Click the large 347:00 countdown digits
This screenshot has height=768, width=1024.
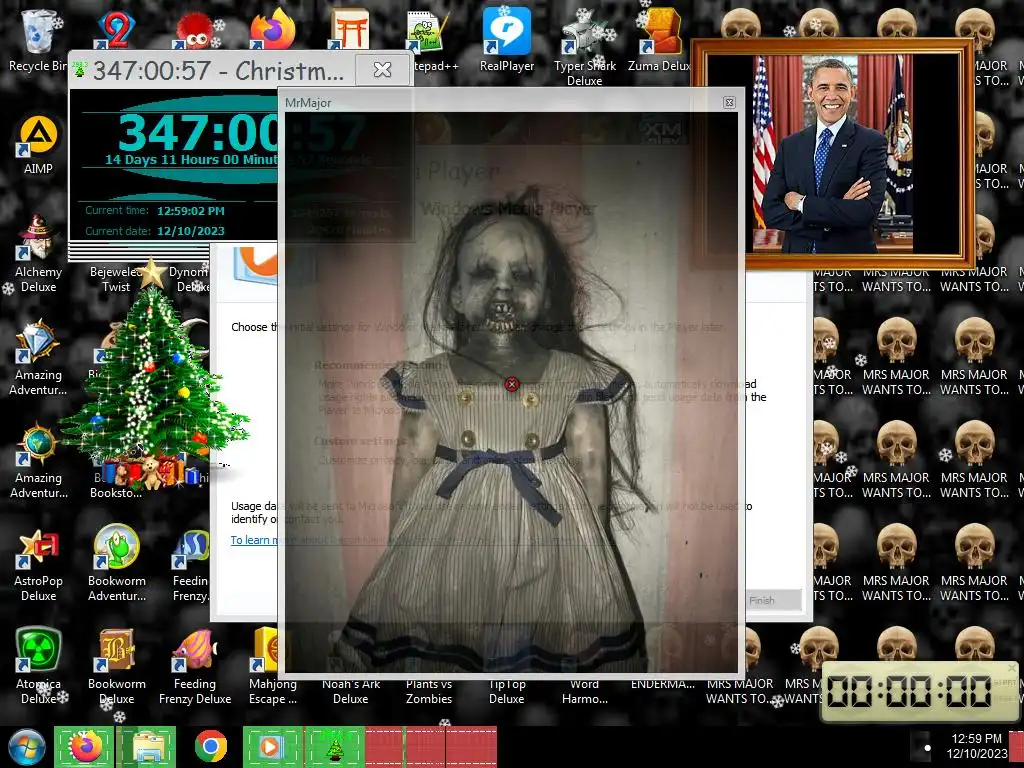(198, 133)
